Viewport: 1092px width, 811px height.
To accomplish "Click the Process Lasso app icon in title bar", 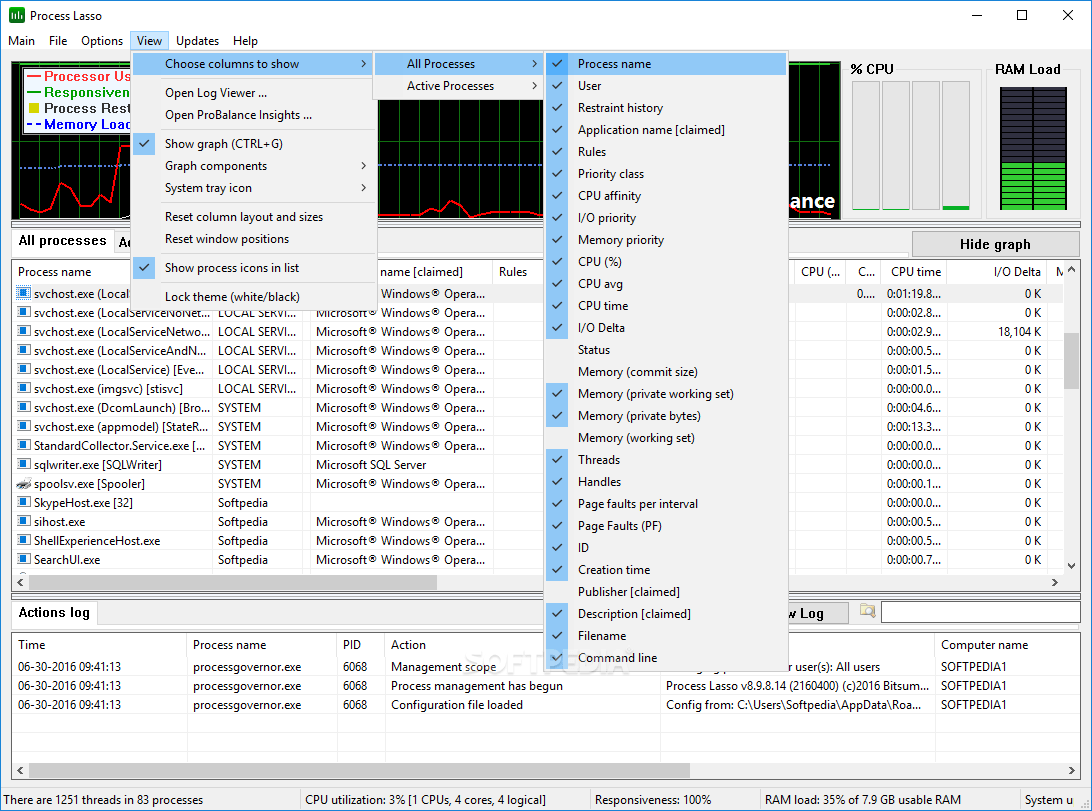I will (16, 15).
